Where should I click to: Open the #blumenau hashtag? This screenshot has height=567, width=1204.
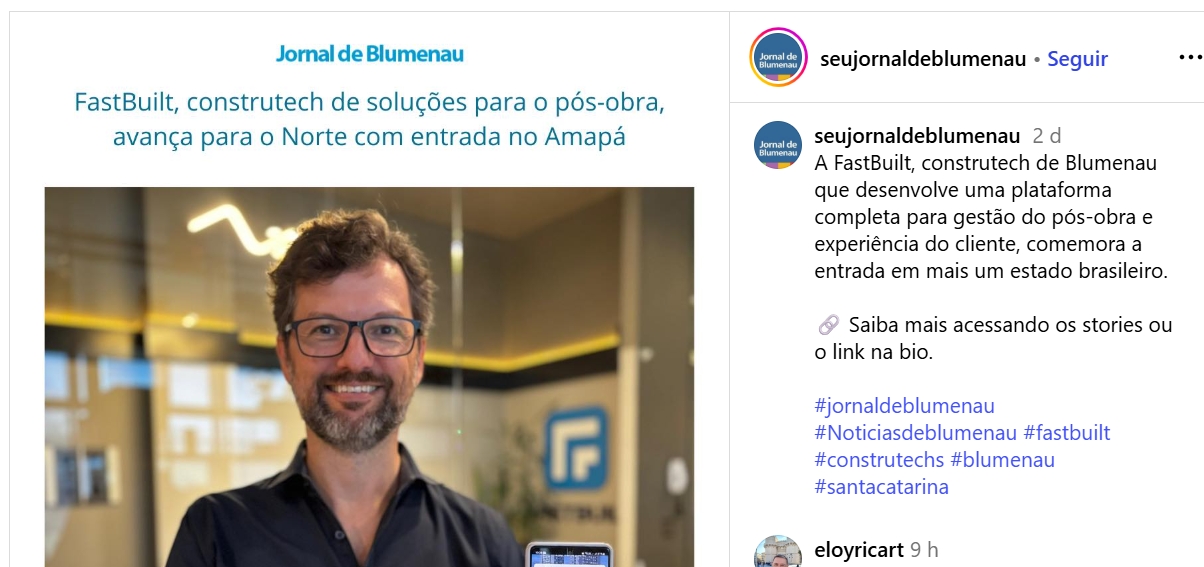tap(1002, 460)
